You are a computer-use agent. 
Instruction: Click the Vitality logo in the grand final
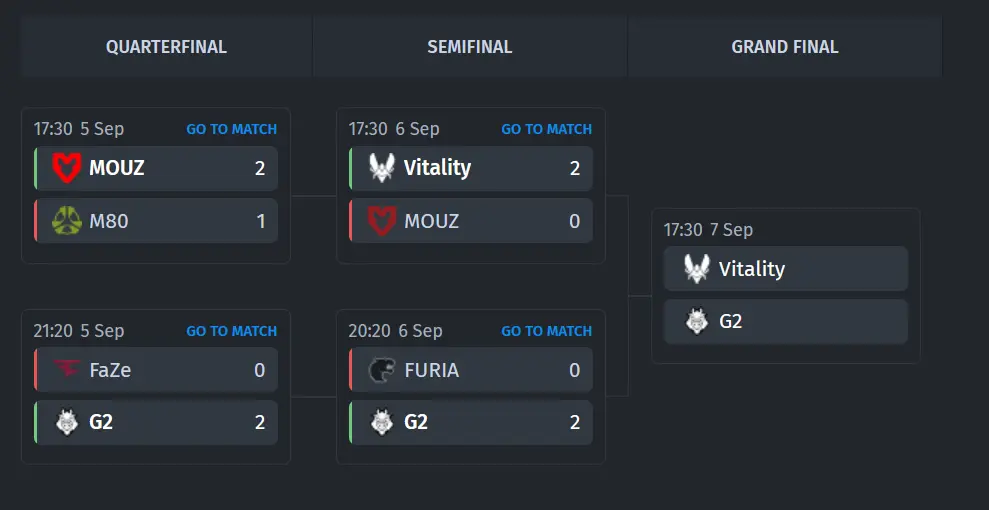tap(697, 269)
